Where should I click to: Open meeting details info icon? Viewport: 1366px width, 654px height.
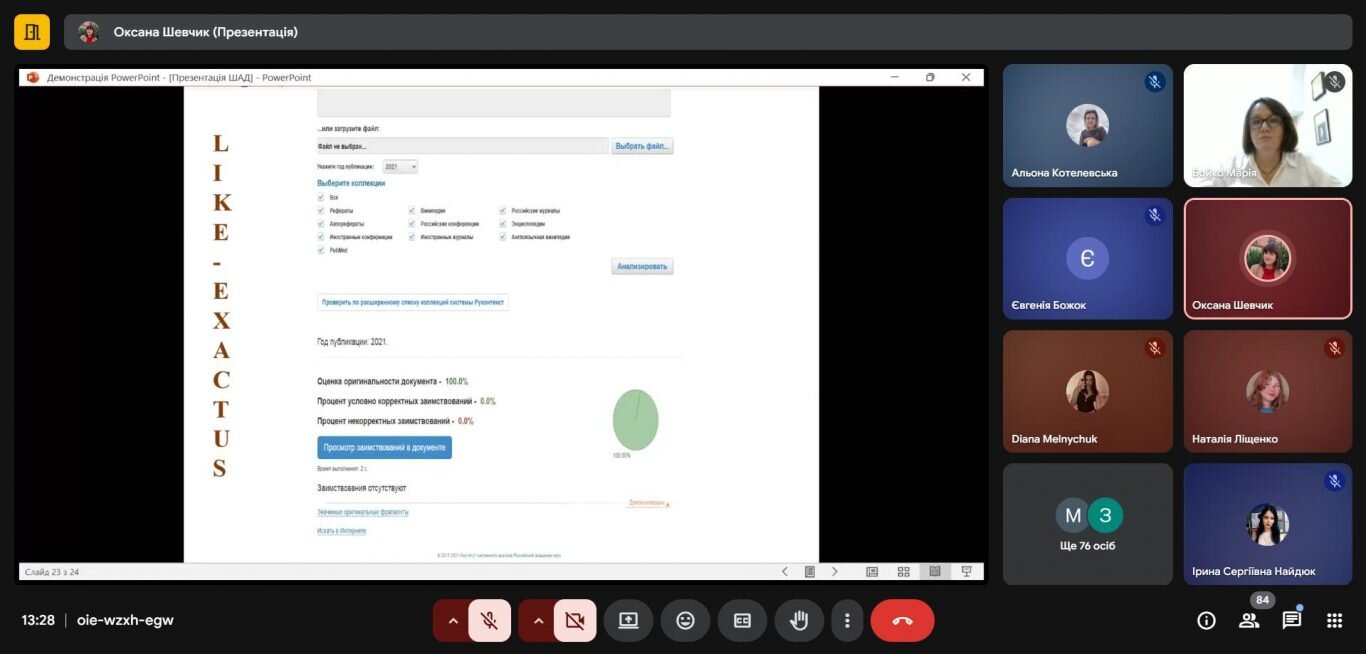[1206, 620]
